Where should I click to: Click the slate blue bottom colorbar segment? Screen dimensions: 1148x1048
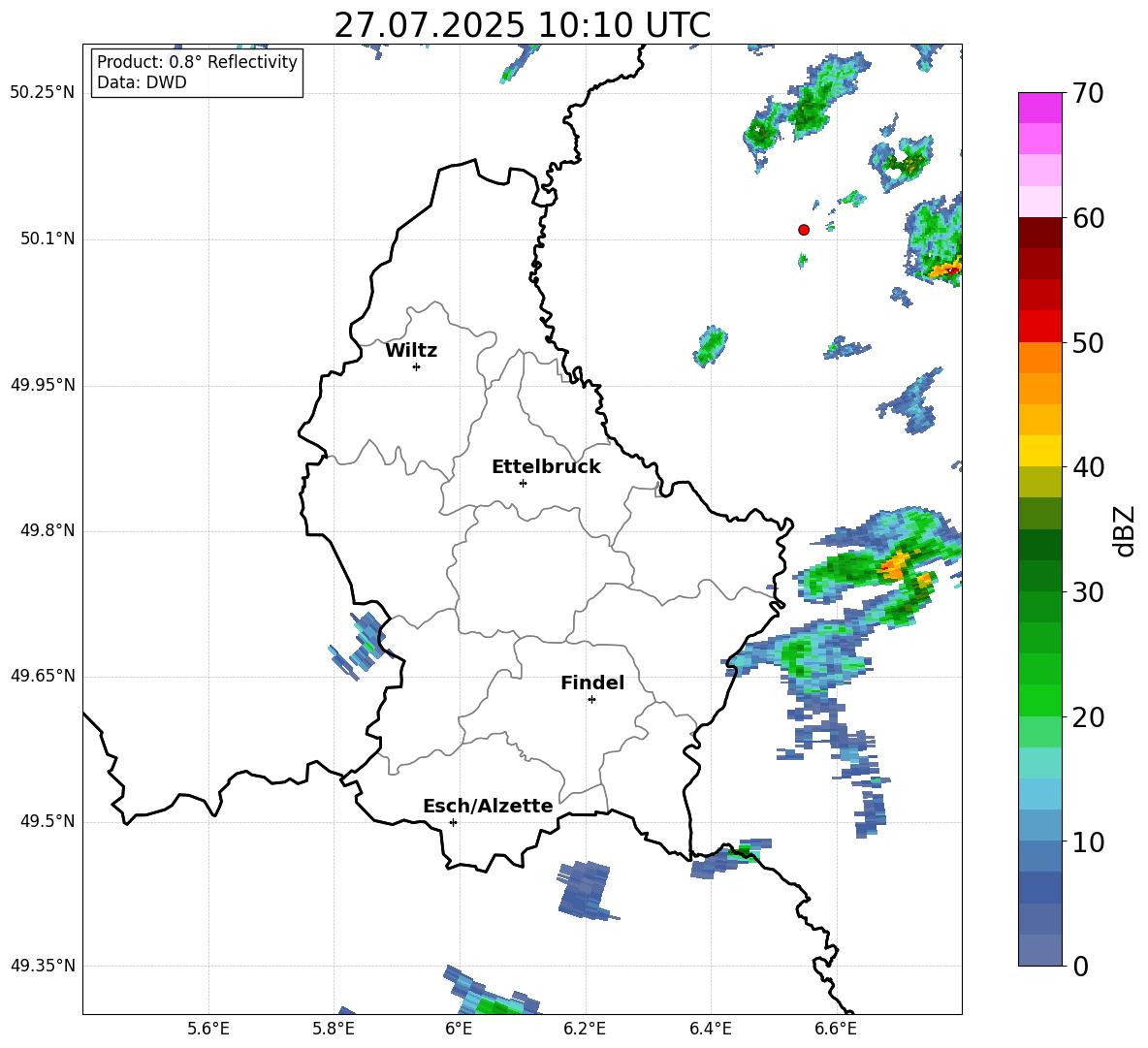1040,950
